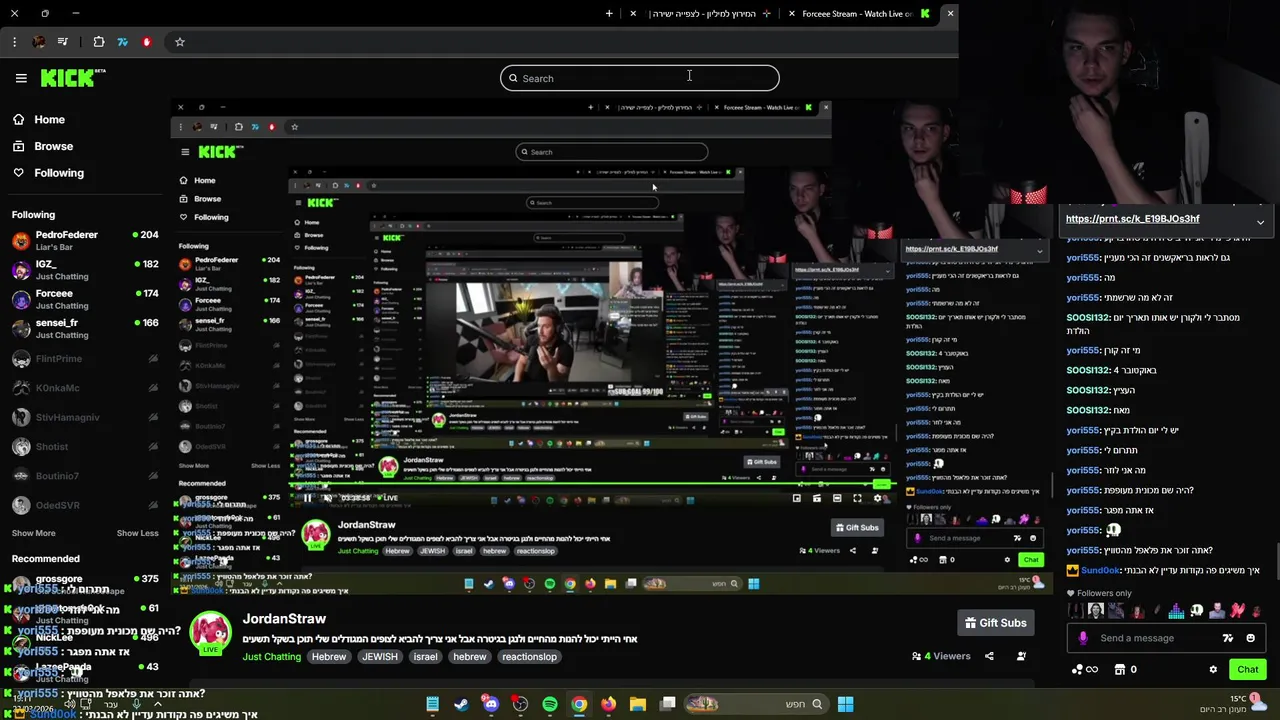This screenshot has height=720, width=1280.
Task: Select the JEWISH tag
Action: pyautogui.click(x=380, y=657)
